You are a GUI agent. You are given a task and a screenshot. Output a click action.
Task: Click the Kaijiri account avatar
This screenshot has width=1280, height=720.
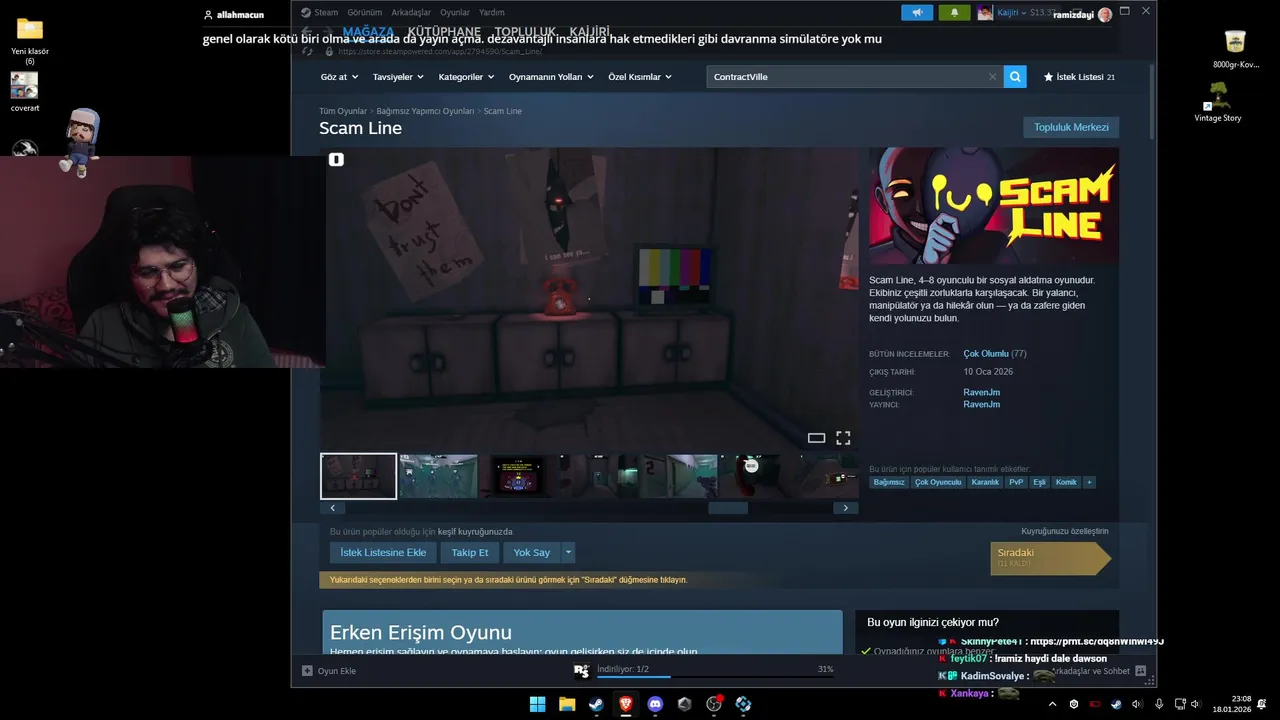tap(985, 13)
